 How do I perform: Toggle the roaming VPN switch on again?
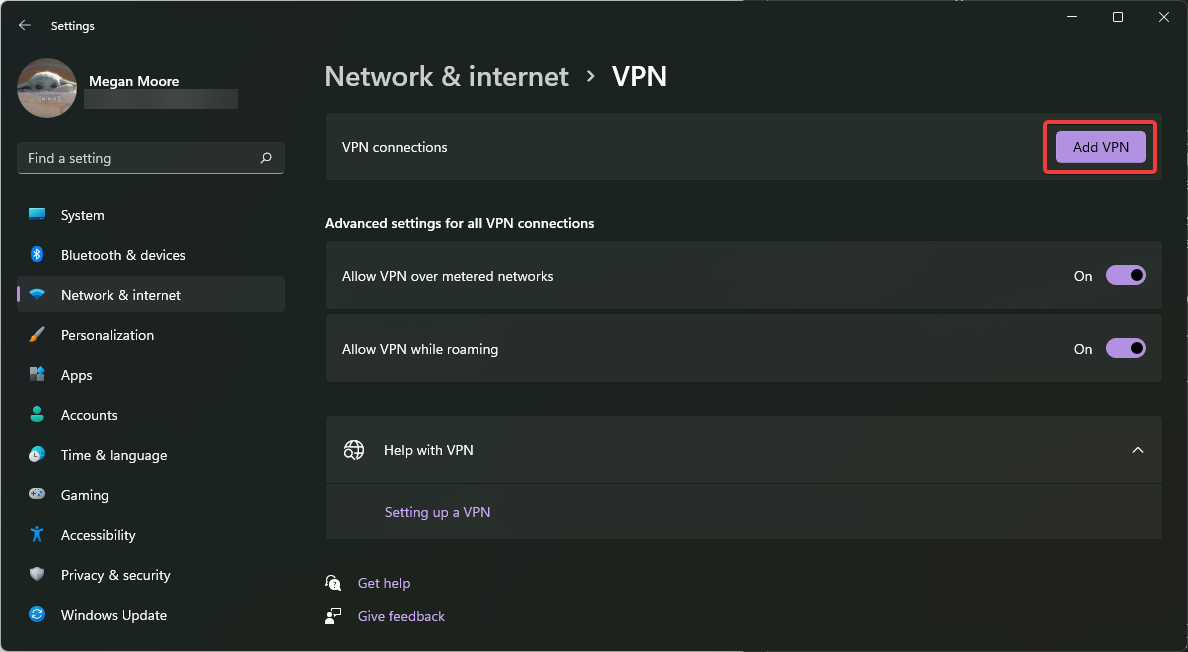1126,348
